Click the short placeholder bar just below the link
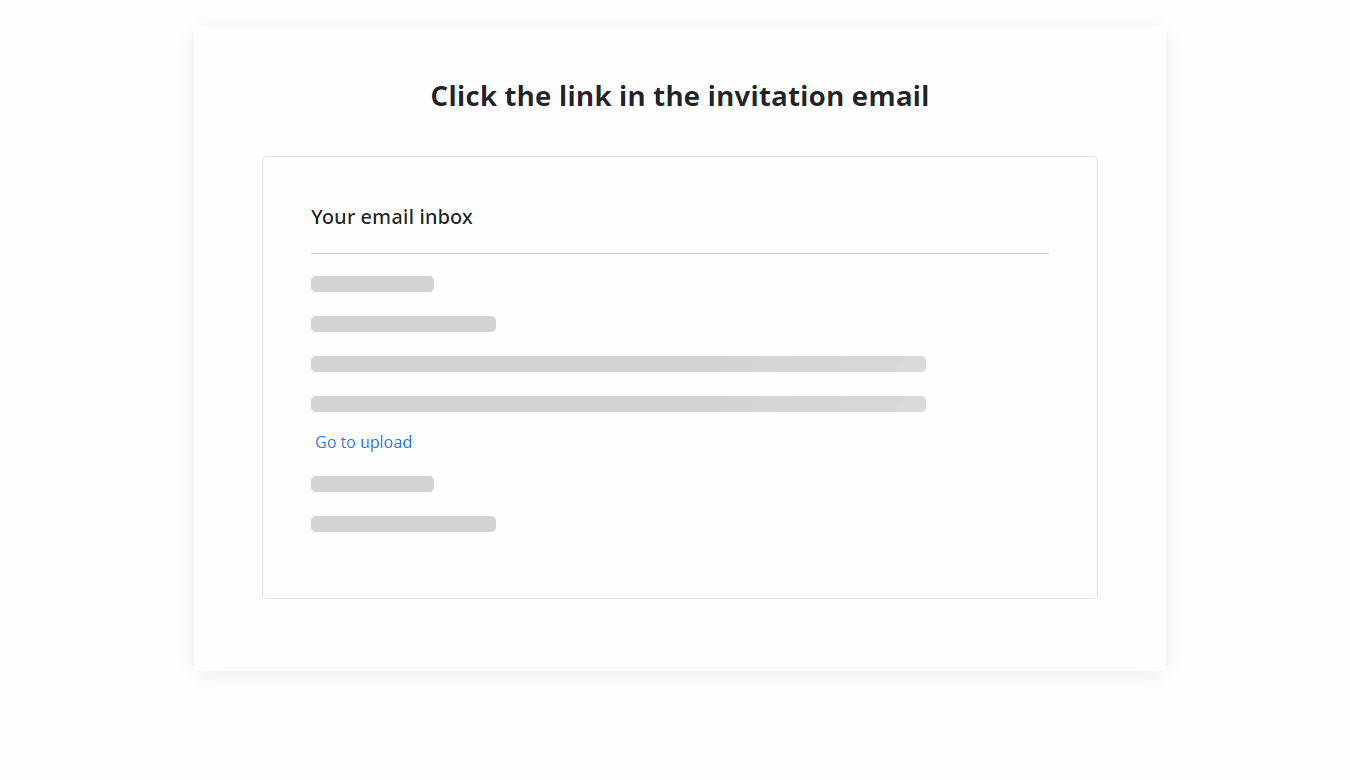Viewport: 1350px width, 780px height. point(372,484)
